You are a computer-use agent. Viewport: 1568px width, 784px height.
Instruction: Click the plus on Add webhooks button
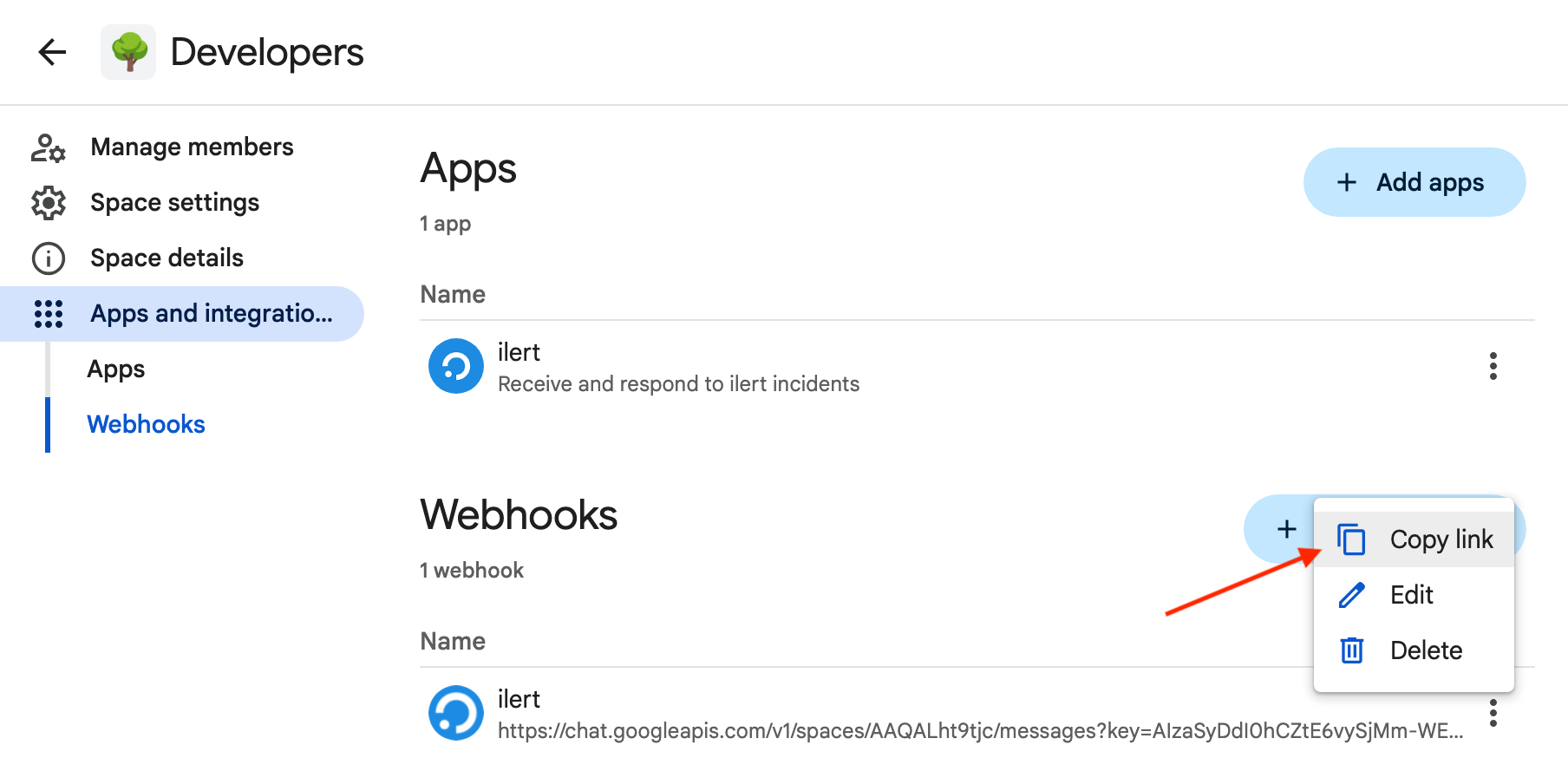point(1287,529)
